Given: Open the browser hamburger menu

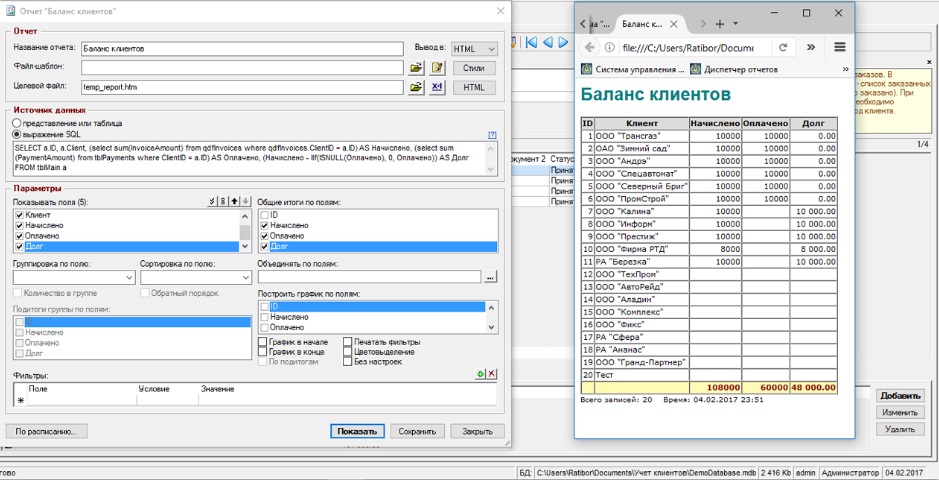Looking at the screenshot, I should [839, 47].
